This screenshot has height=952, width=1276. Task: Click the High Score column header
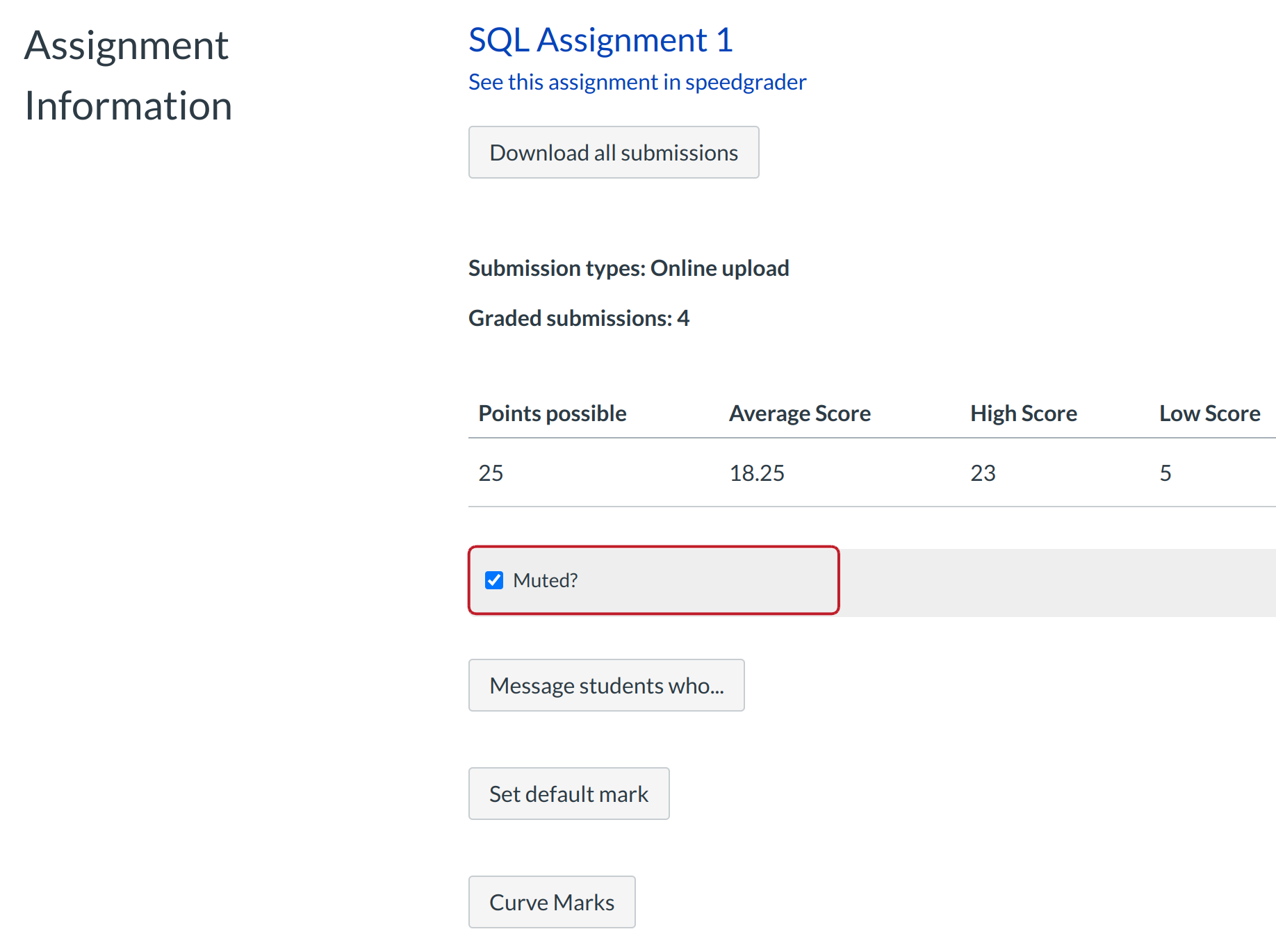pos(1023,413)
